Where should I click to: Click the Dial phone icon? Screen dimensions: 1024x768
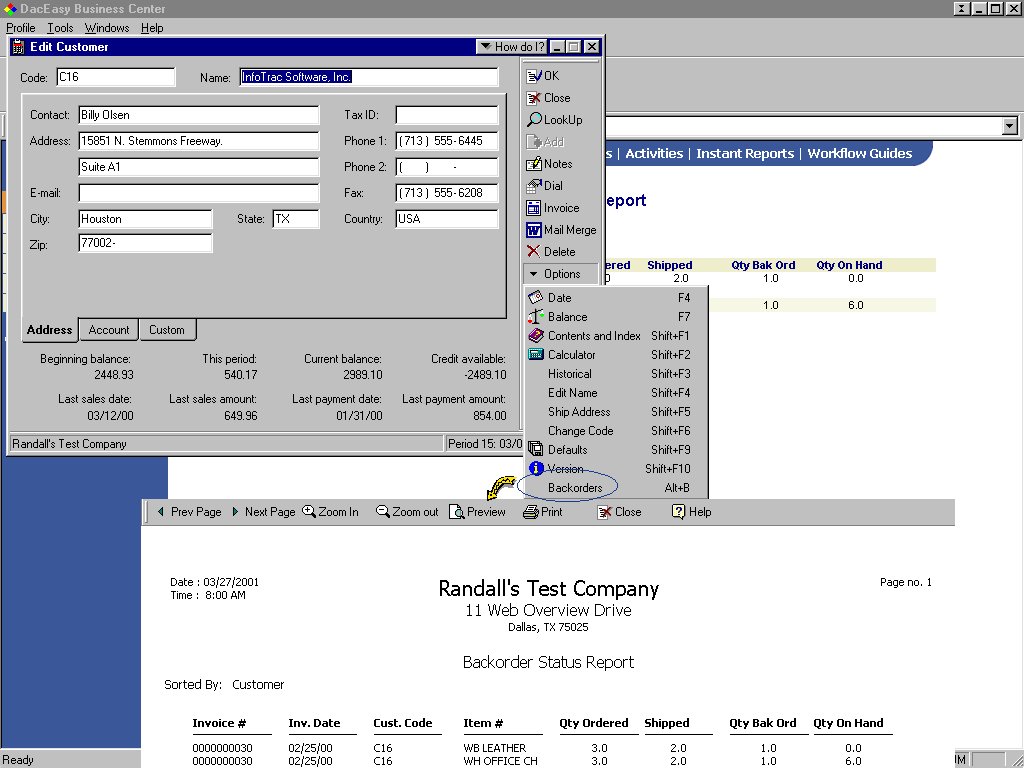point(534,186)
